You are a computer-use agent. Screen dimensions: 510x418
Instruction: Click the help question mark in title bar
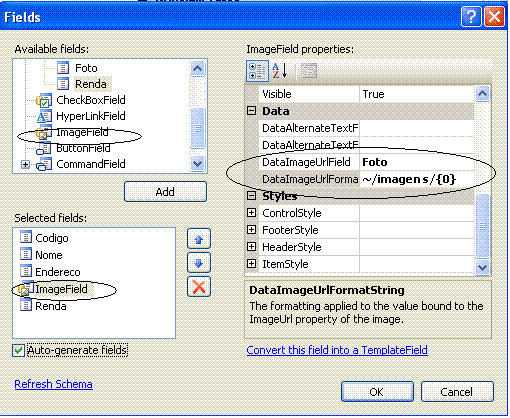coord(471,17)
